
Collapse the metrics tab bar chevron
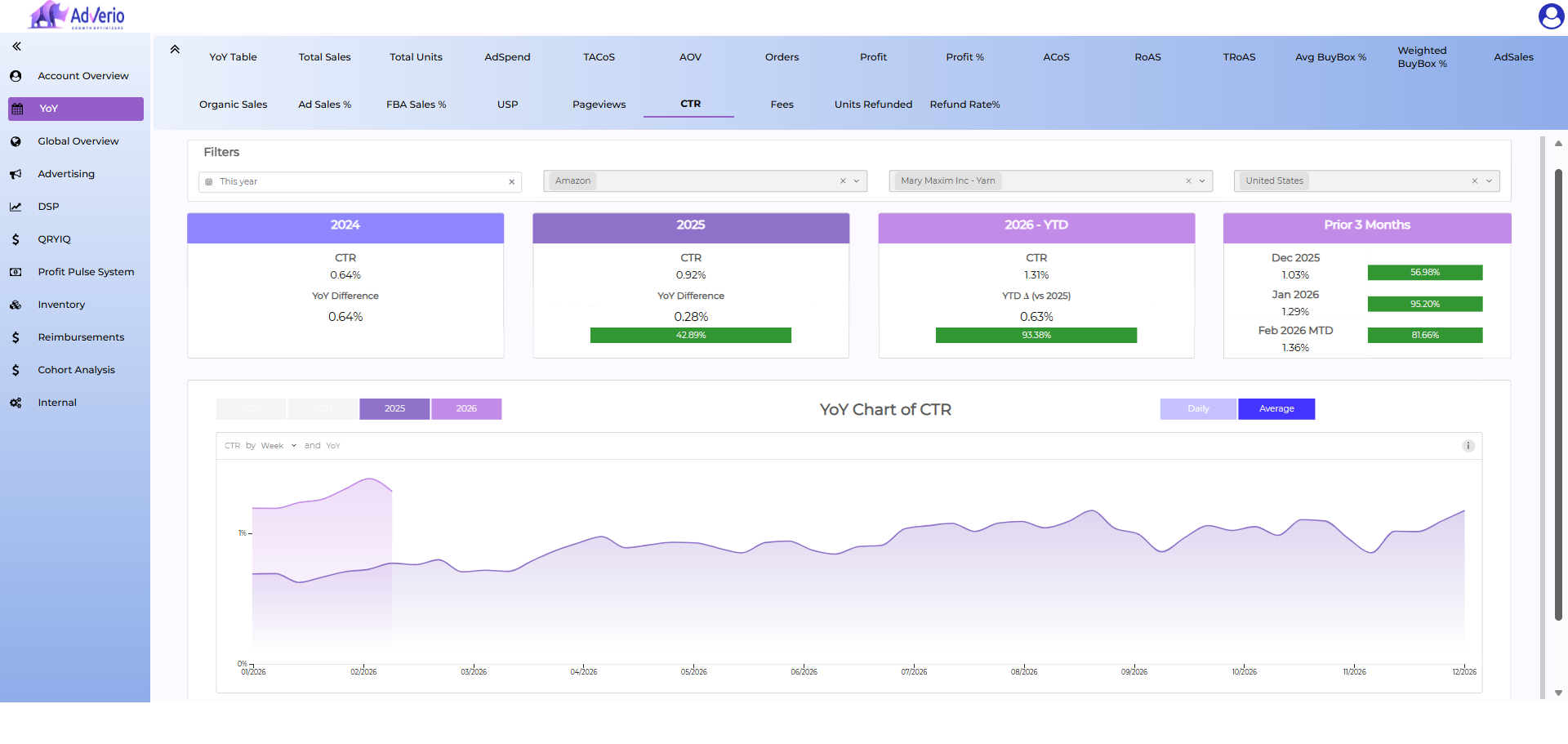coord(175,50)
